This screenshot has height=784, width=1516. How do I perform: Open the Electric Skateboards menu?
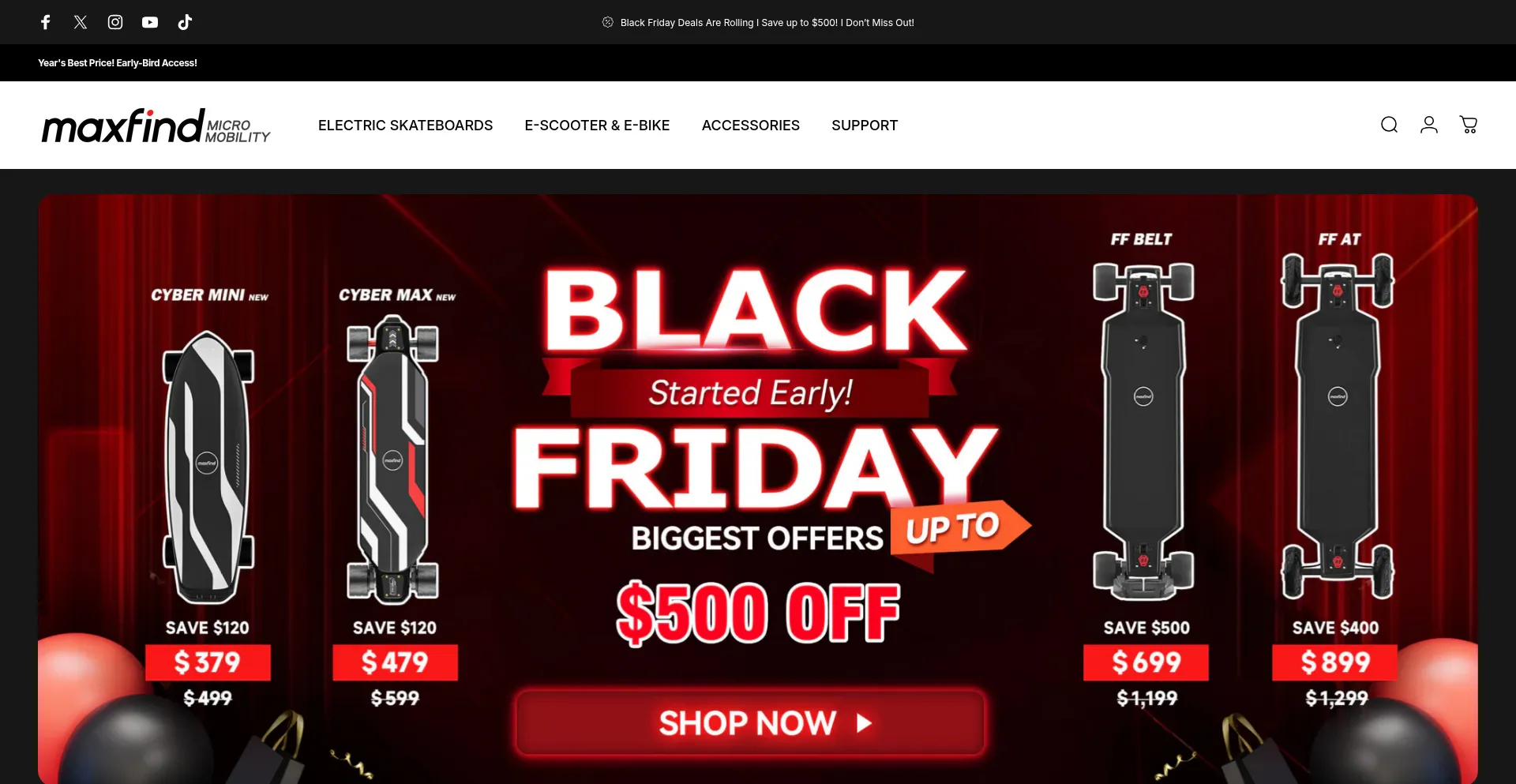coord(405,126)
